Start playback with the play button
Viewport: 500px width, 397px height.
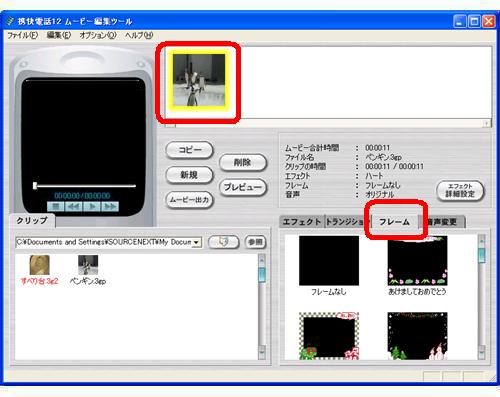pos(92,207)
